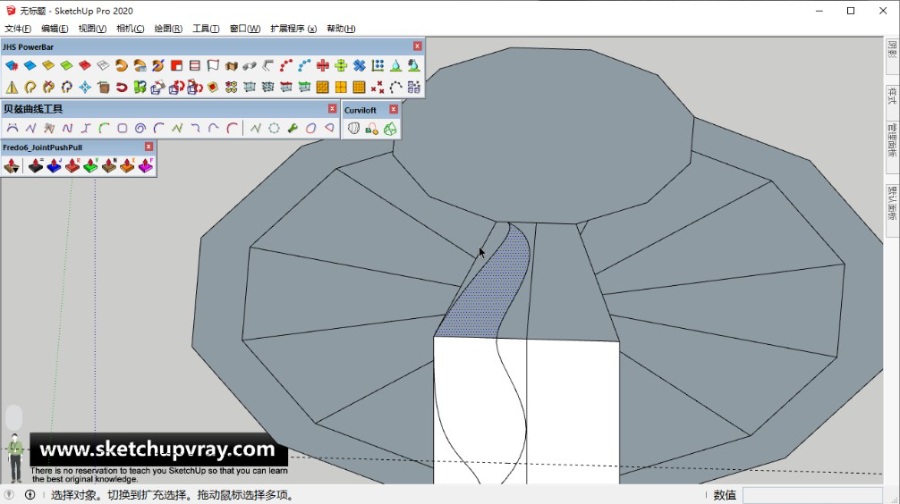Open the JointPushPull main launcher dropdown icon

[x=11, y=166]
